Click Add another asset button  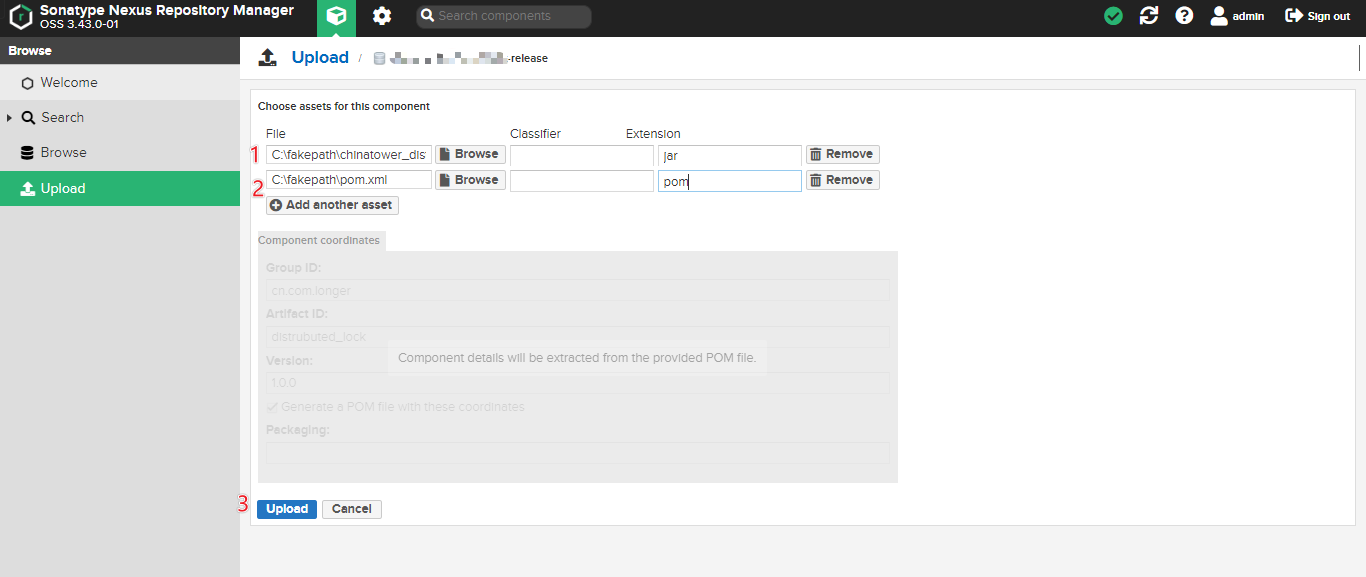(332, 205)
